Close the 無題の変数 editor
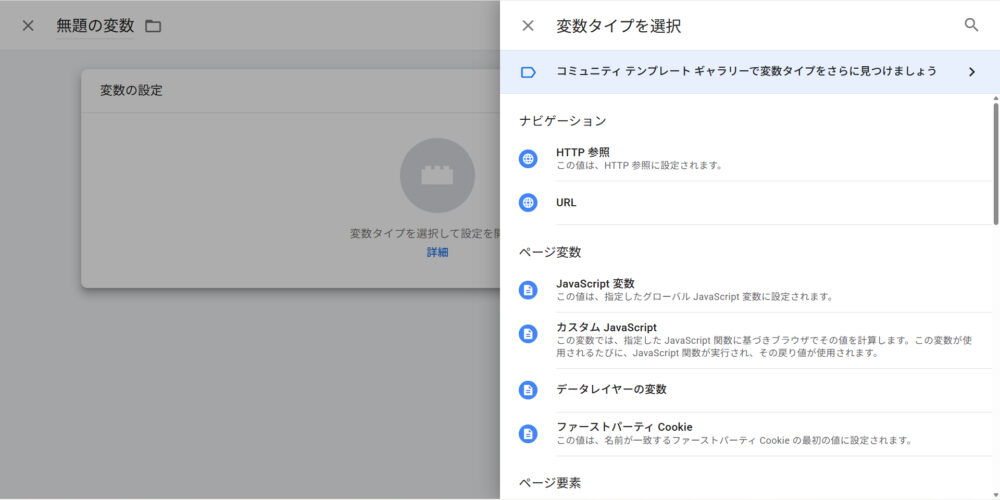The width and height of the screenshot is (1000, 500). (x=28, y=26)
